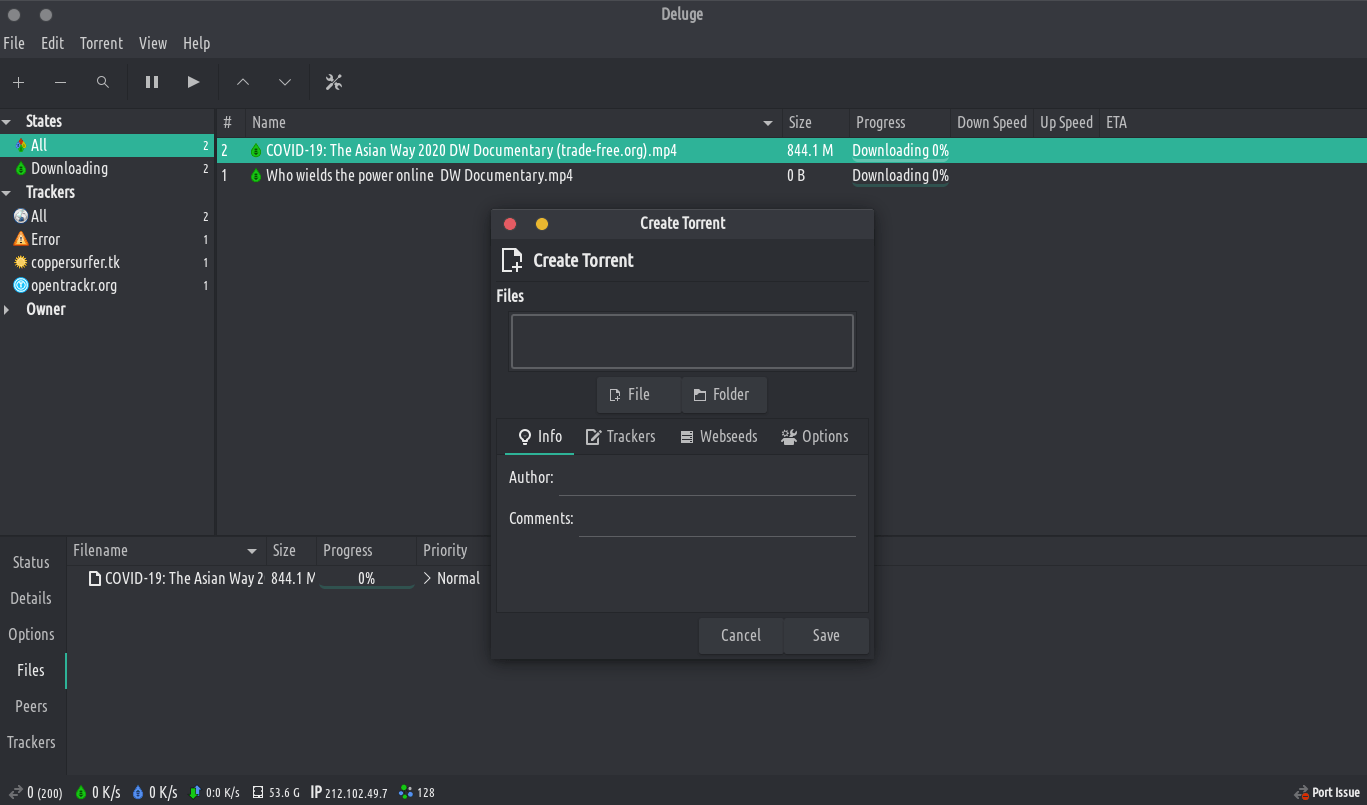Open the Torrent menu
This screenshot has height=805, width=1367.
click(101, 43)
